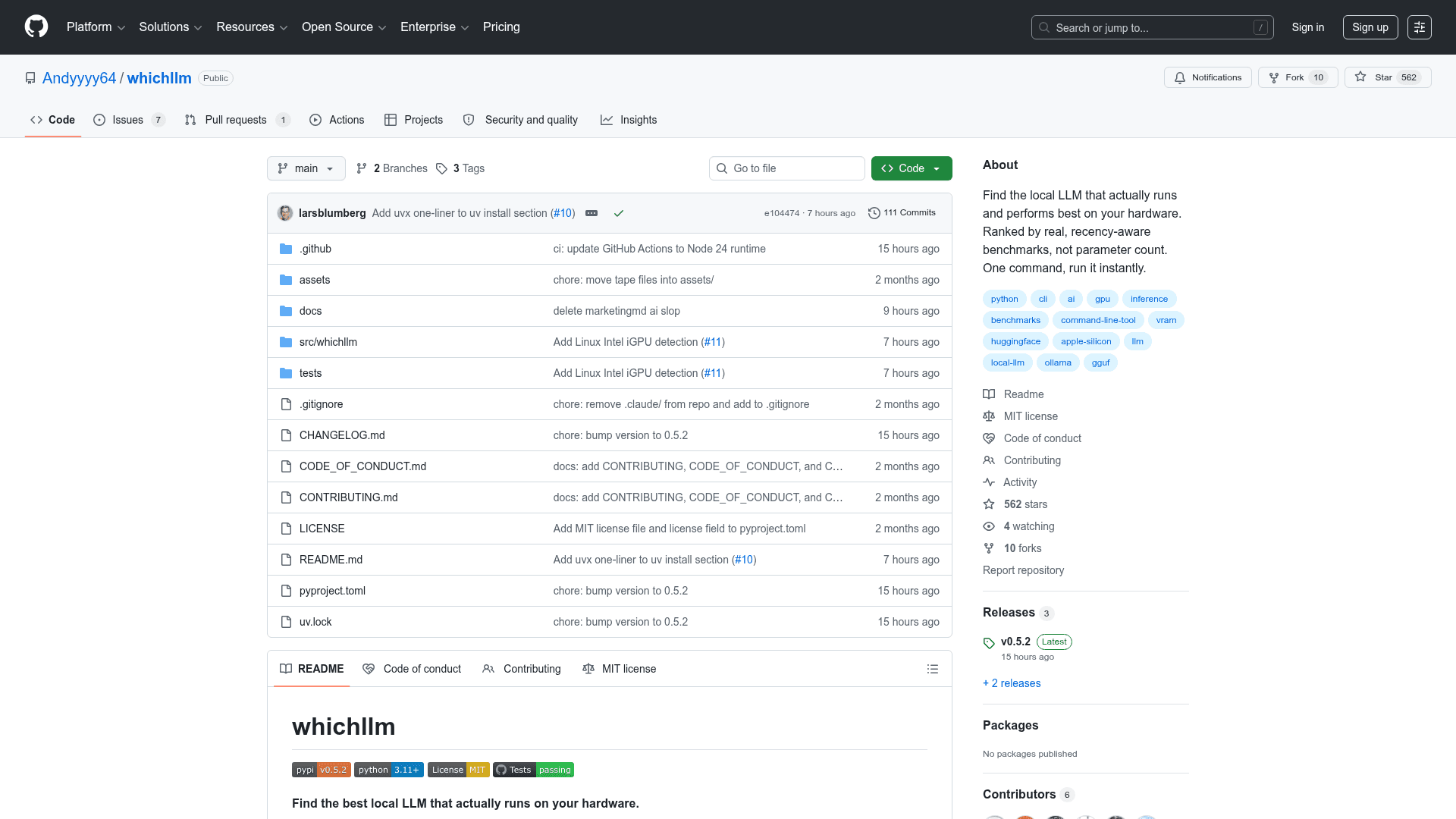Viewport: 1456px width, 819px height.
Task: Click the Activity pulse icon
Action: [989, 482]
